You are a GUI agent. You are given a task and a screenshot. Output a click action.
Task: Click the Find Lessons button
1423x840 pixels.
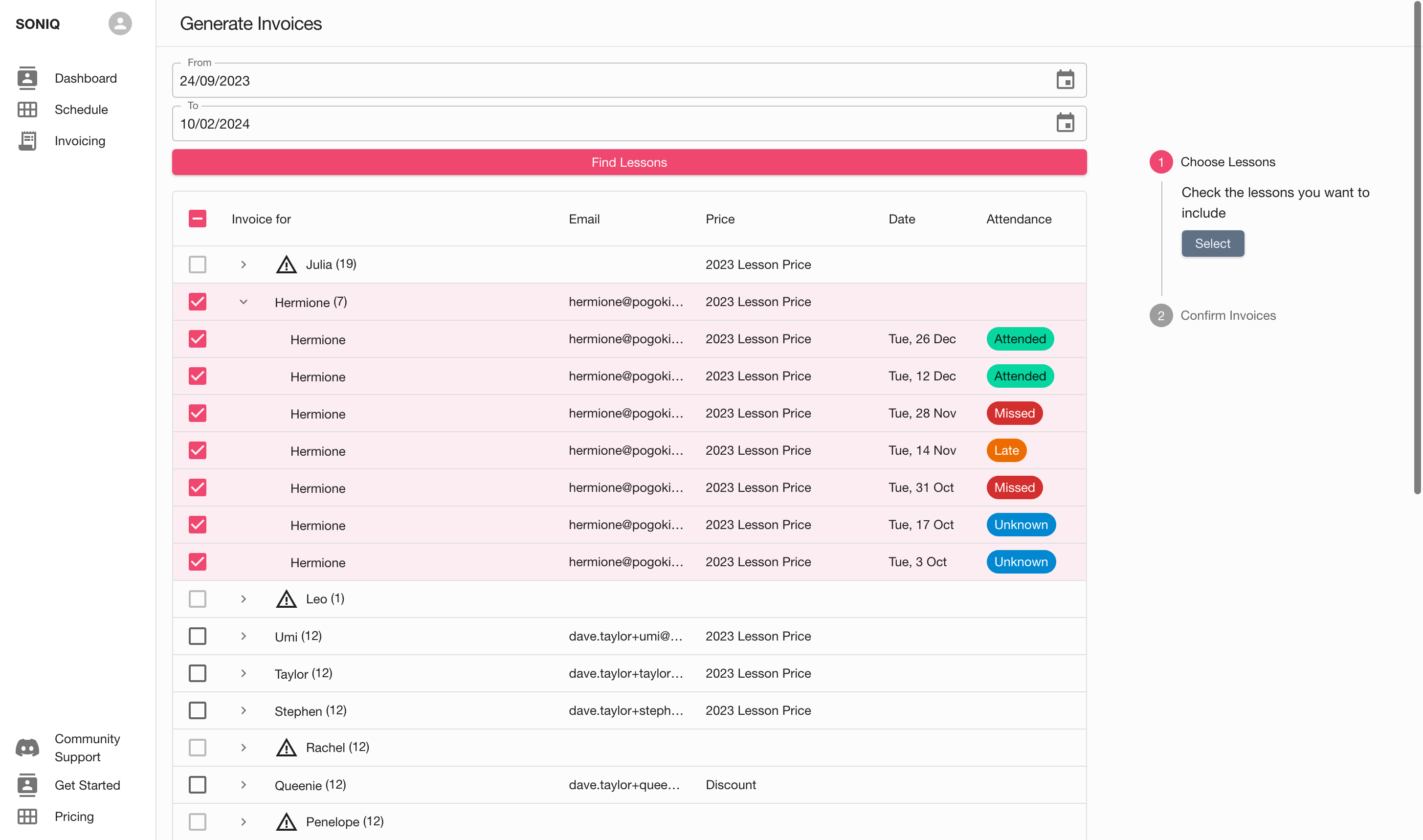(629, 162)
